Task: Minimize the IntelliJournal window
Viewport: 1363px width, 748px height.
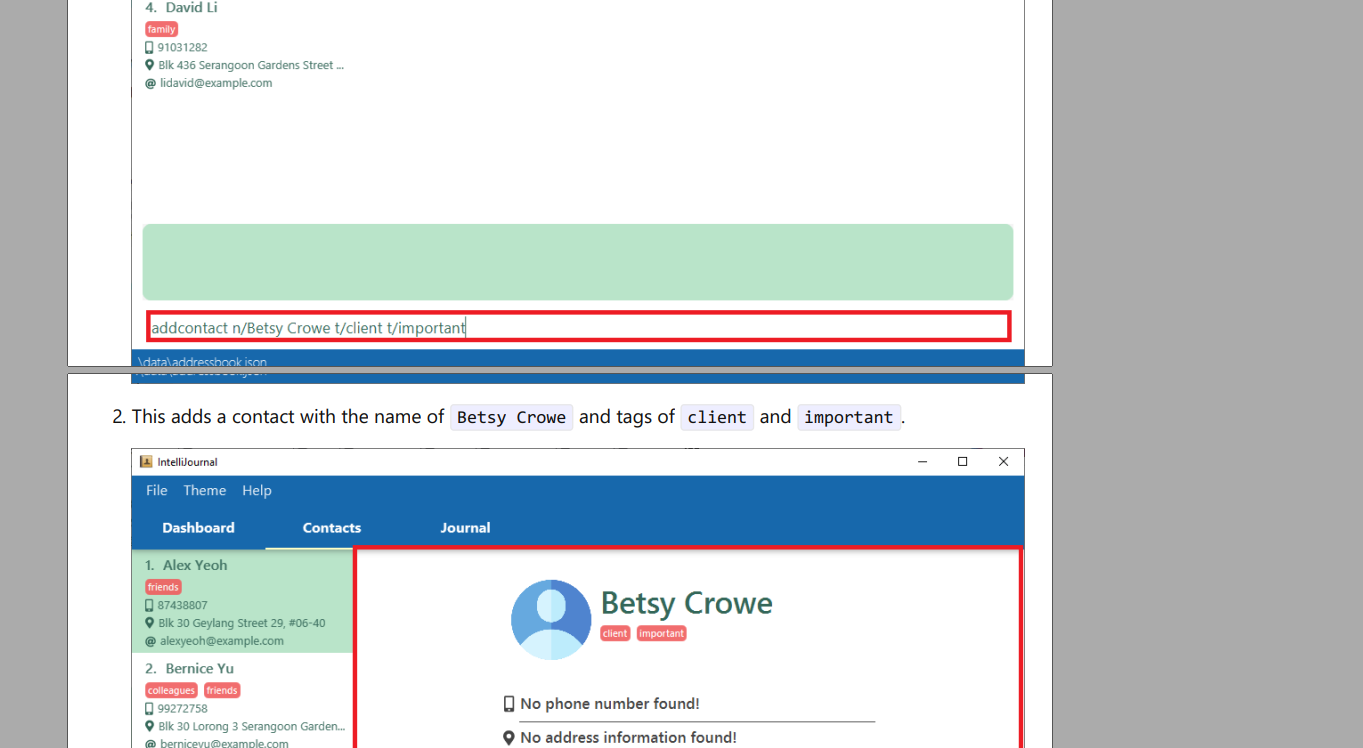Action: coord(922,462)
